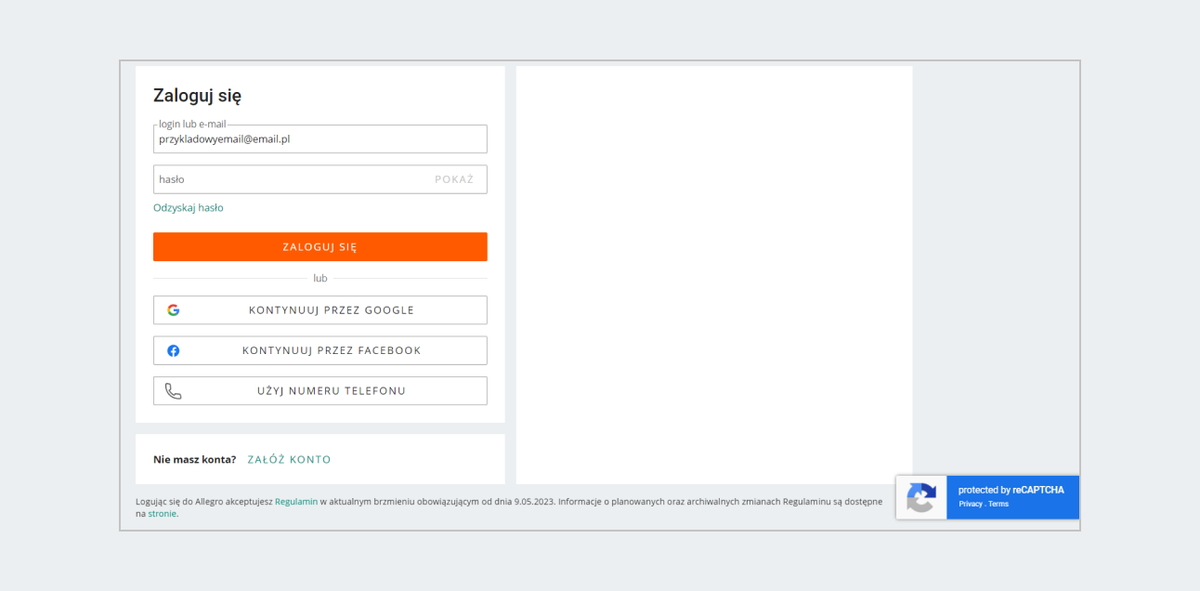Screen dimensions: 1200x591
Task: Click the Google logo icon
Action: click(x=173, y=310)
